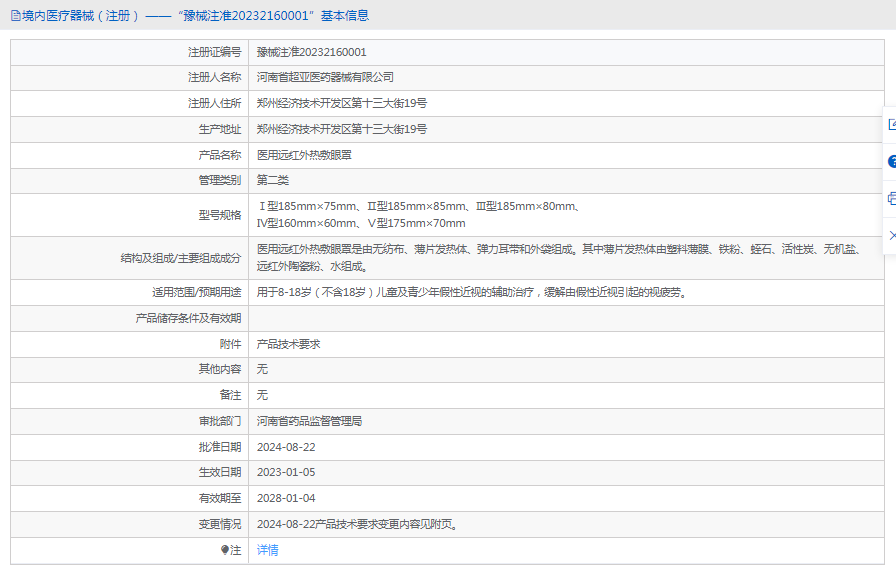Click the 适用范围/预期用途 intended use text
Image resolution: width=896 pixels, height=567 pixels.
coord(471,293)
